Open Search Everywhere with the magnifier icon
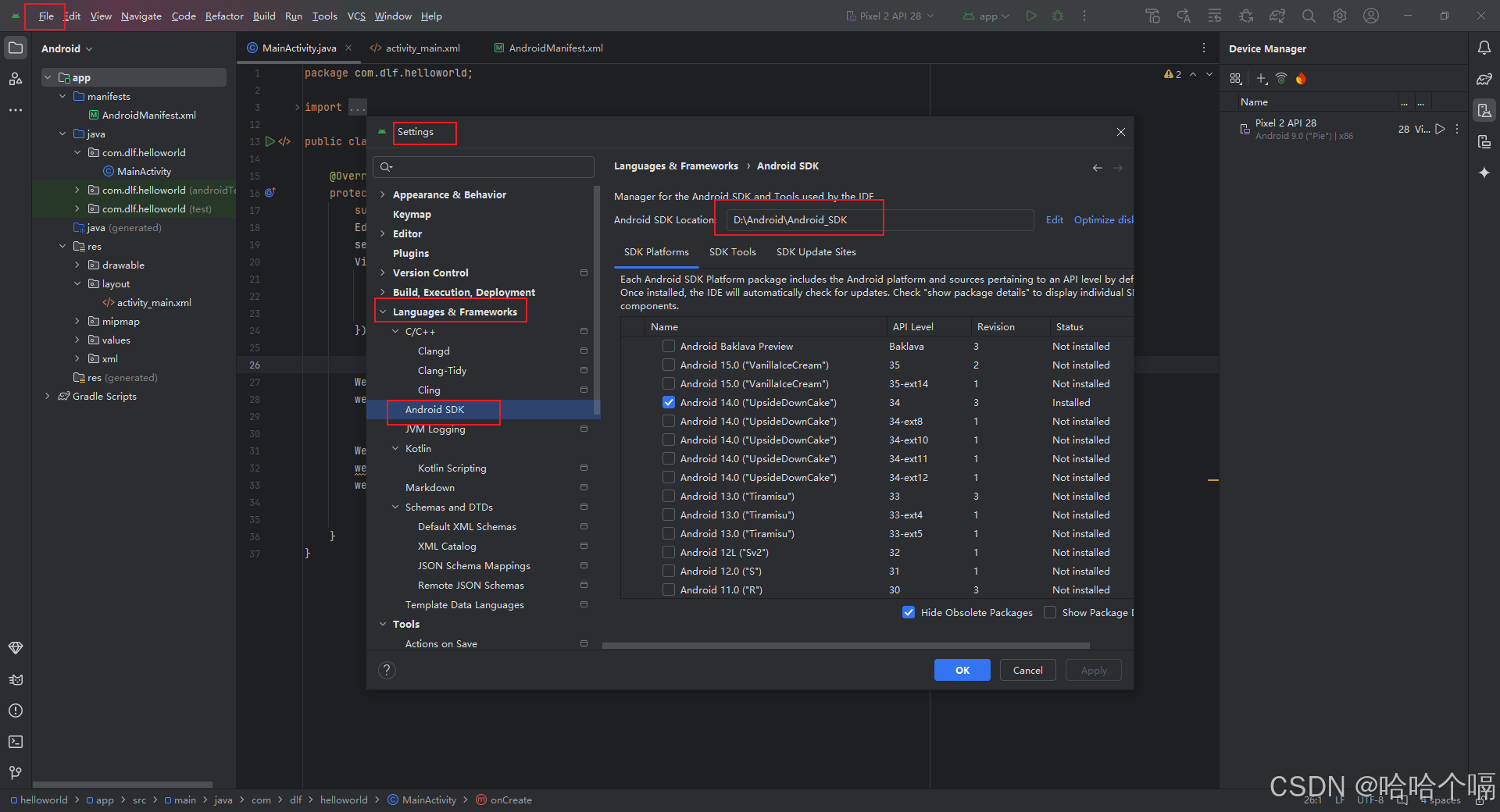Viewport: 1500px width, 812px height. point(1309,16)
